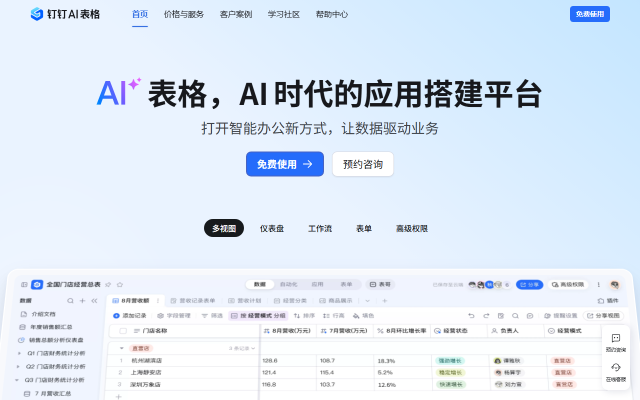The height and width of the screenshot is (400, 640).
Task: Pin the 全国门店经营总表 document
Action: 108,284
